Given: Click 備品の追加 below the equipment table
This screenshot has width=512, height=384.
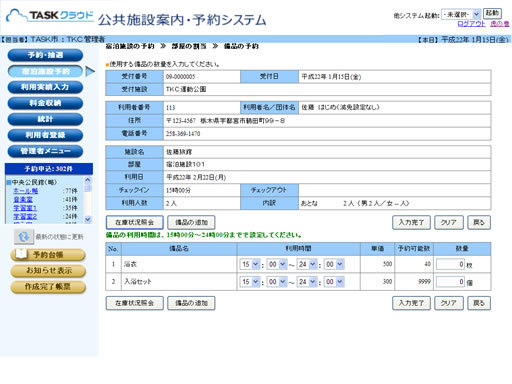Looking at the screenshot, I should click(x=191, y=303).
